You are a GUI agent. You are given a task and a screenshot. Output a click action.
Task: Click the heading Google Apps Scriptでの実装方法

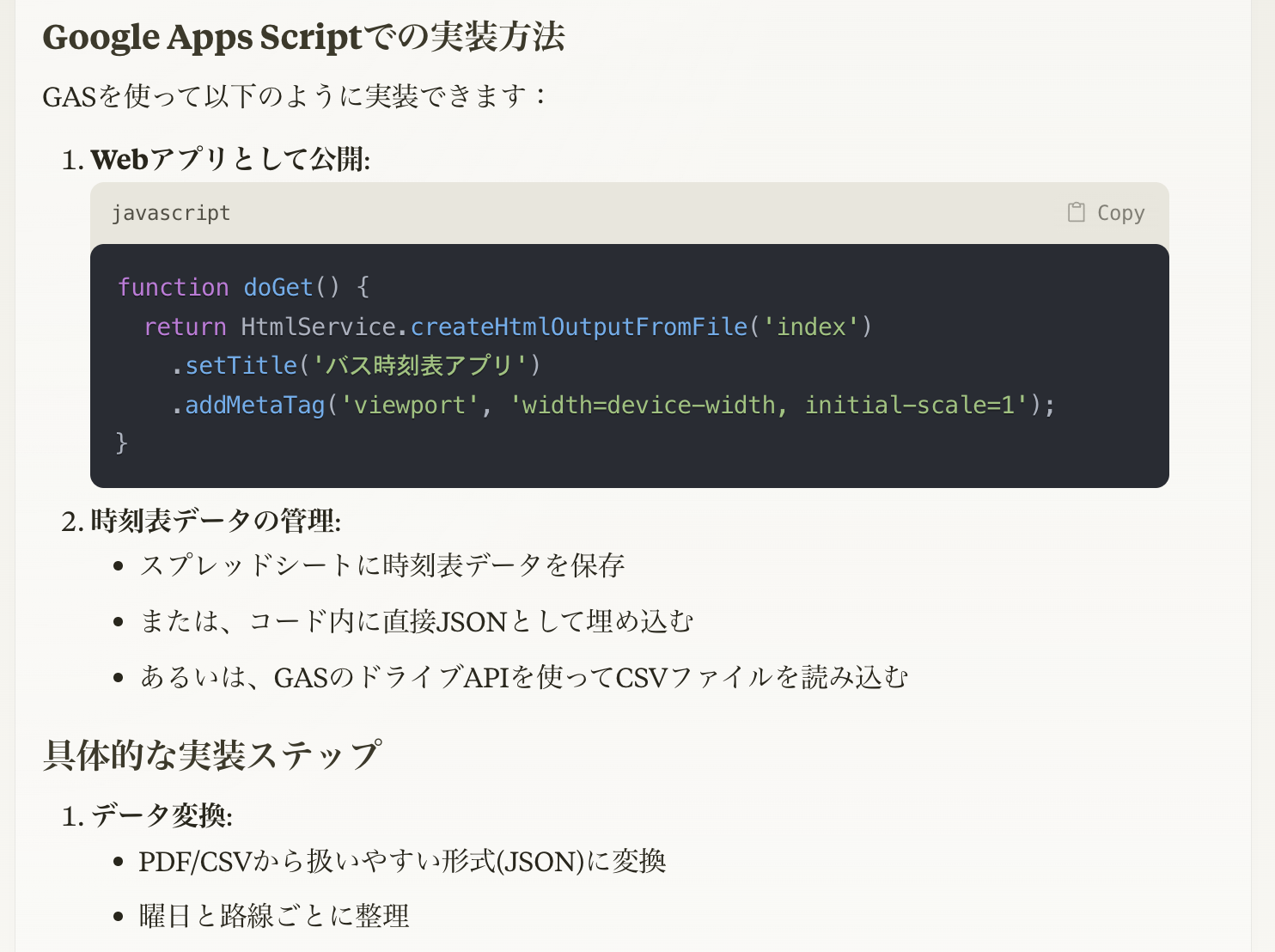(303, 37)
